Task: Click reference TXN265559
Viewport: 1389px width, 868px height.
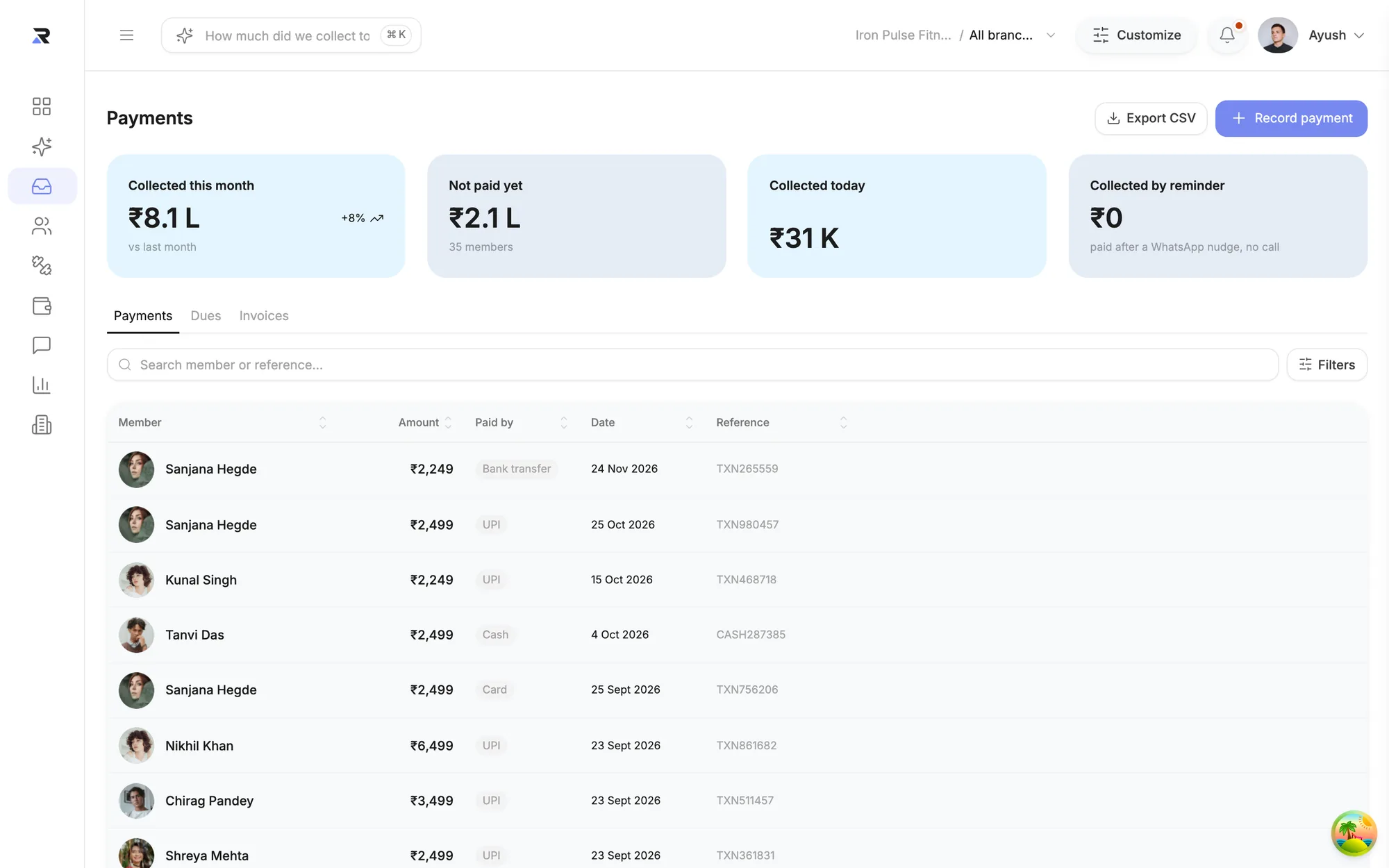Action: [x=747, y=469]
